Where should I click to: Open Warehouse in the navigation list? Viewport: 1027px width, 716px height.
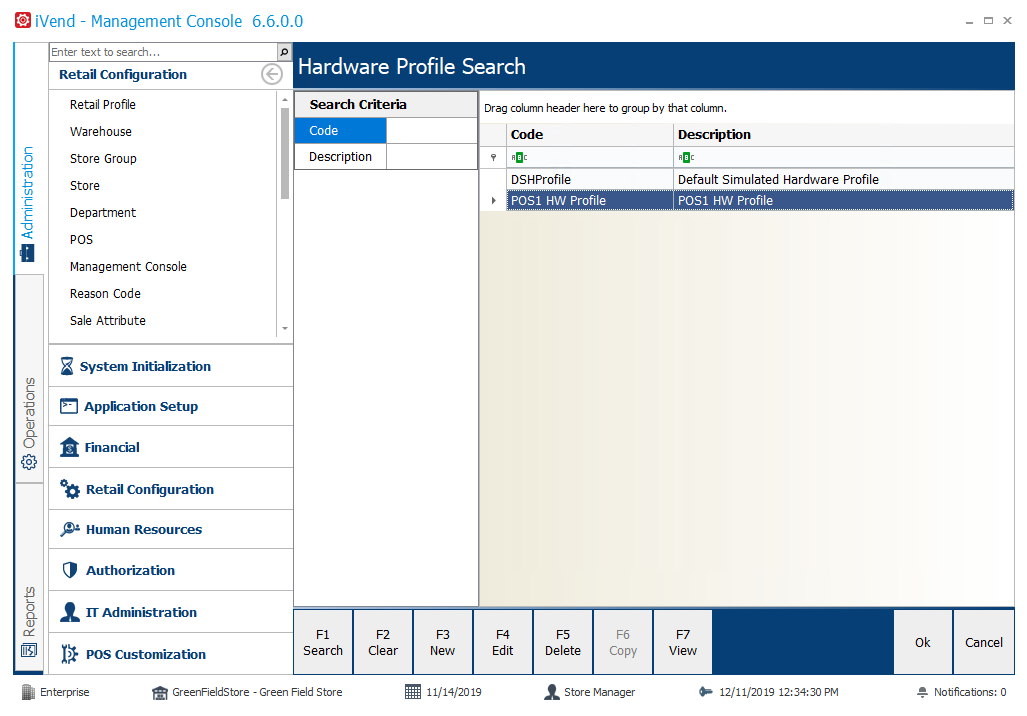pos(101,132)
